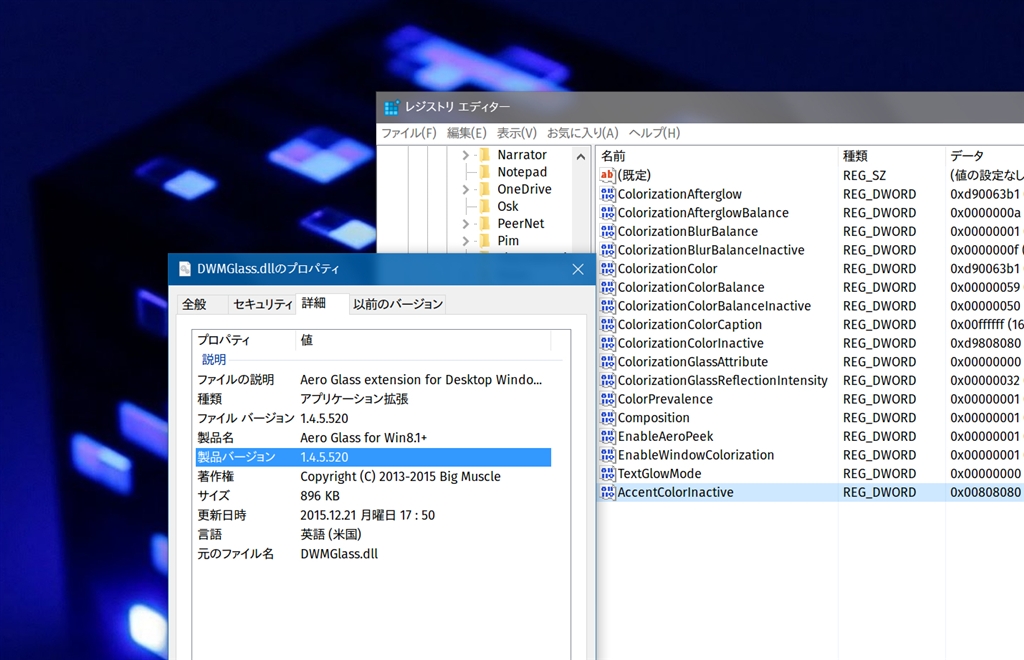Click the tree pane scroll-up arrow

pyautogui.click(x=581, y=157)
